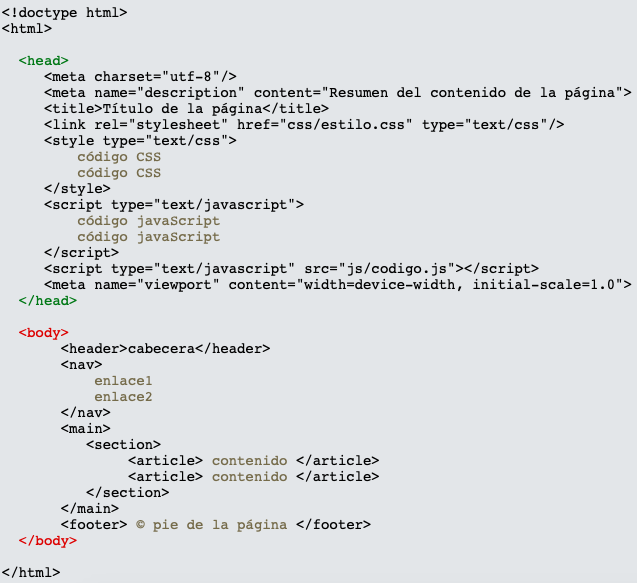
Task: Click the enlace1 placeholder text
Action: point(123,381)
